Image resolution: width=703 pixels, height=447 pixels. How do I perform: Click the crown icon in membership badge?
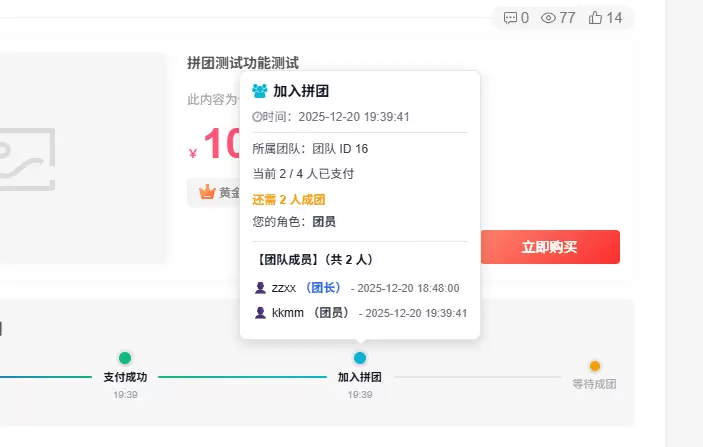pos(207,192)
